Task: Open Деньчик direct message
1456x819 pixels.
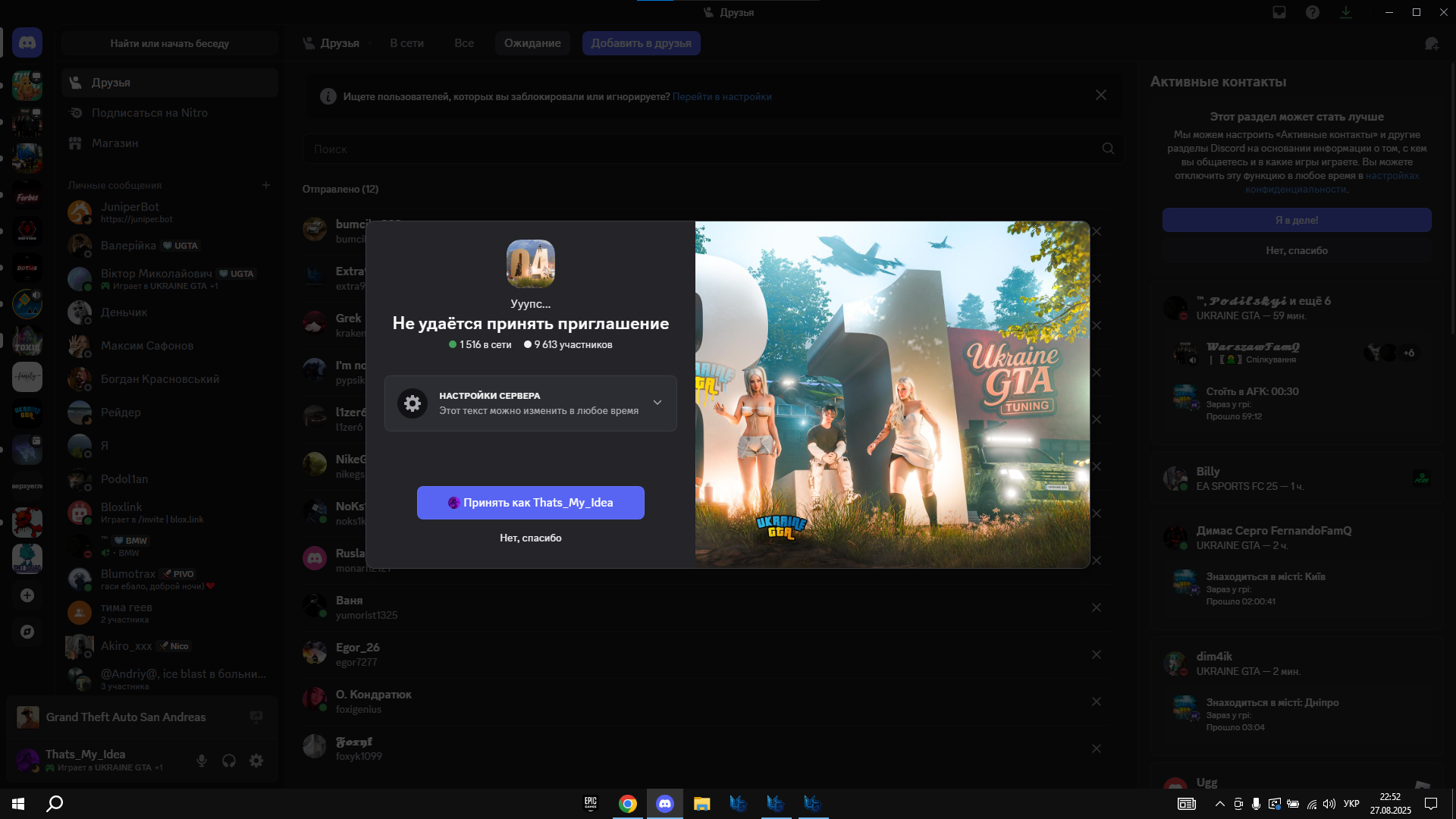Action: click(170, 312)
